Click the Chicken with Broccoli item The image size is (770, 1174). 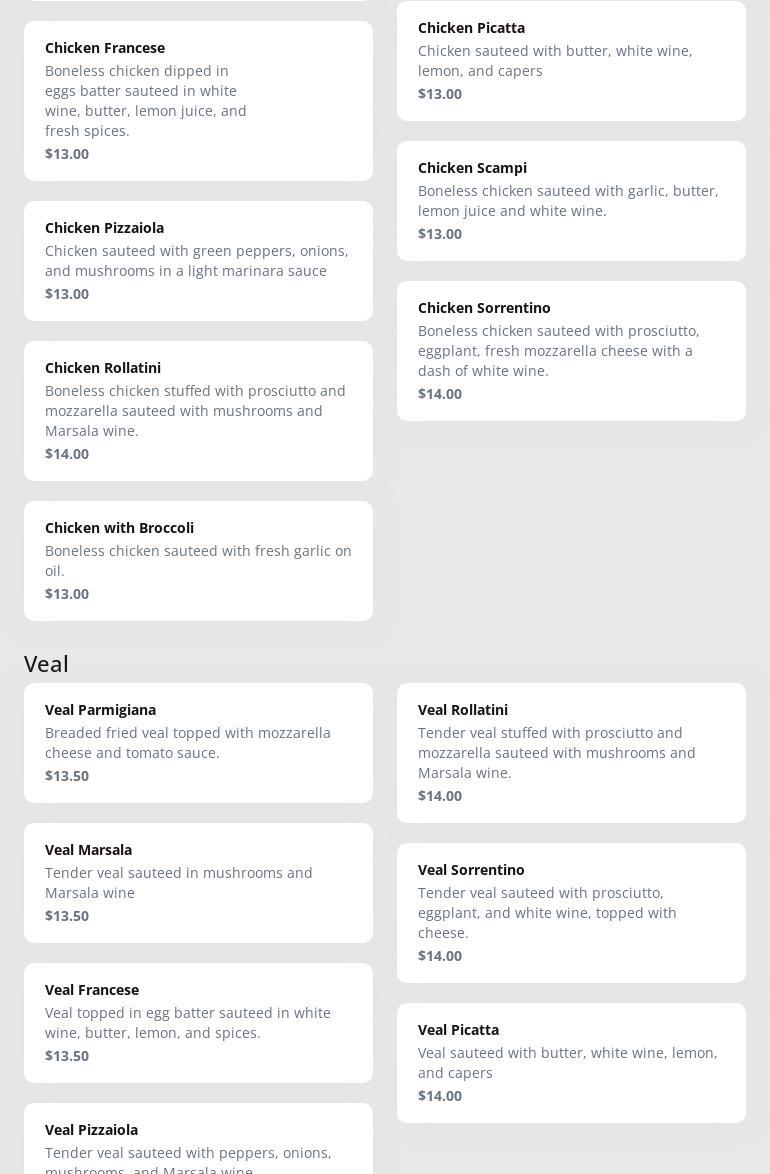click(198, 560)
